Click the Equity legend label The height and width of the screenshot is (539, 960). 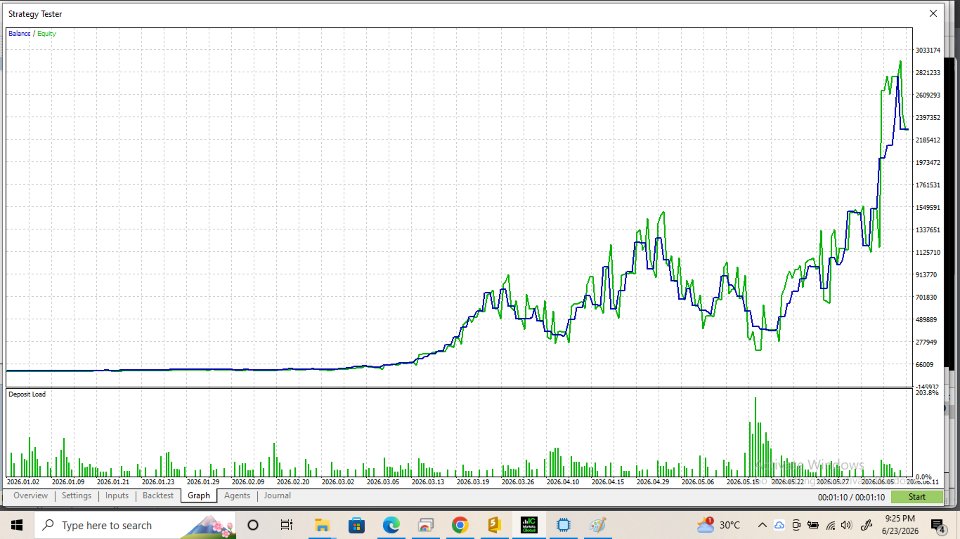47,34
